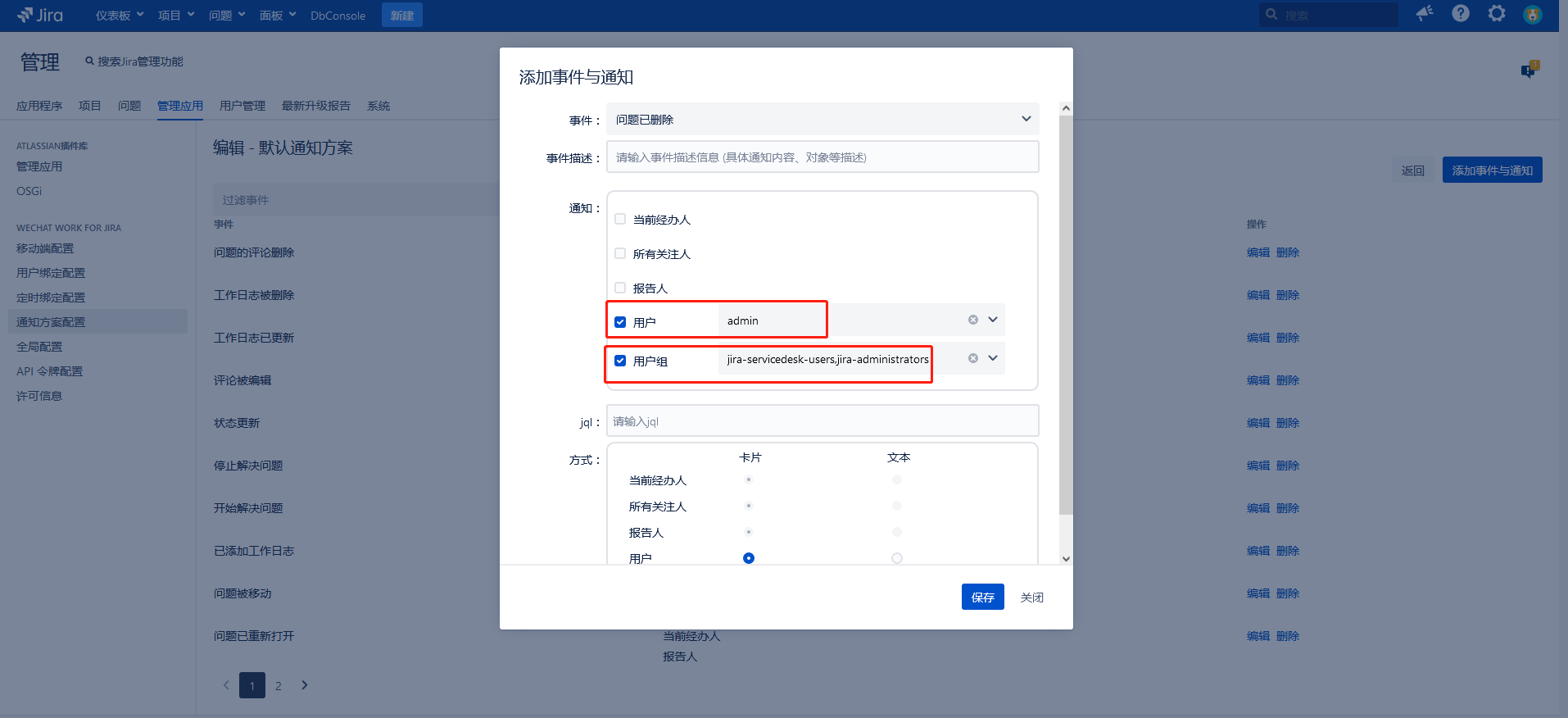Screen dimensions: 1568x718
Task: Switch to the 用户管理 tab
Action: [242, 106]
